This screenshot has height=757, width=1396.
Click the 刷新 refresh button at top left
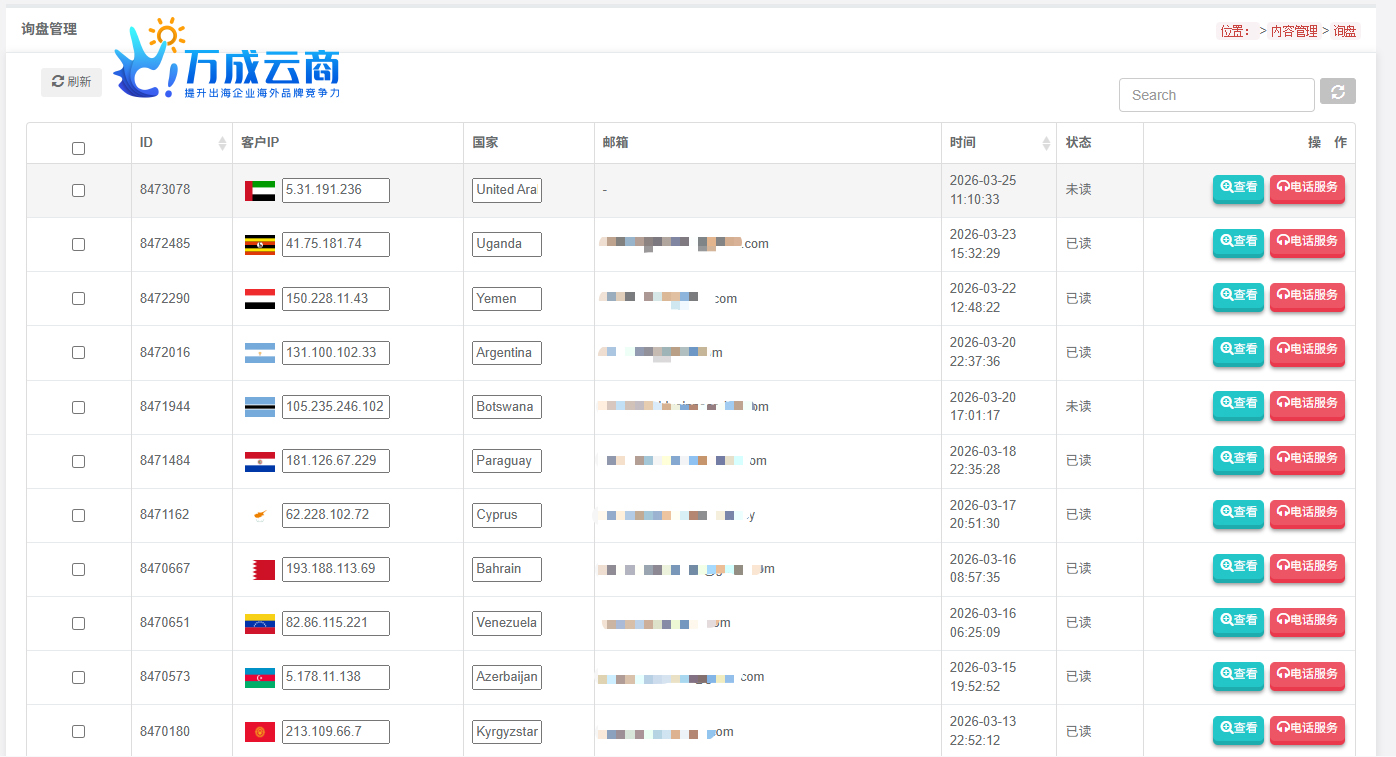(x=71, y=82)
